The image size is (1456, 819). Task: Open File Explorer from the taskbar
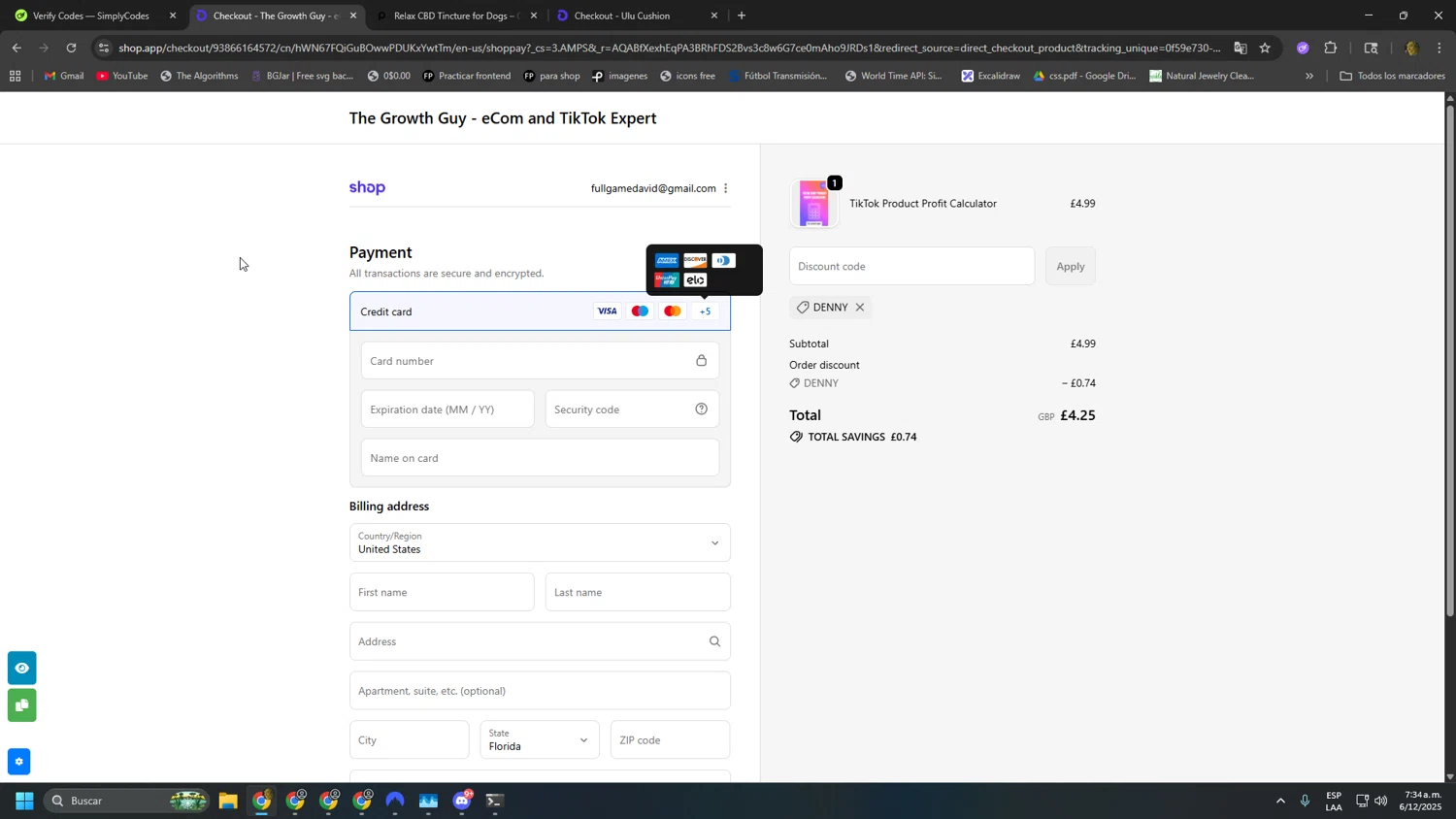point(228,801)
